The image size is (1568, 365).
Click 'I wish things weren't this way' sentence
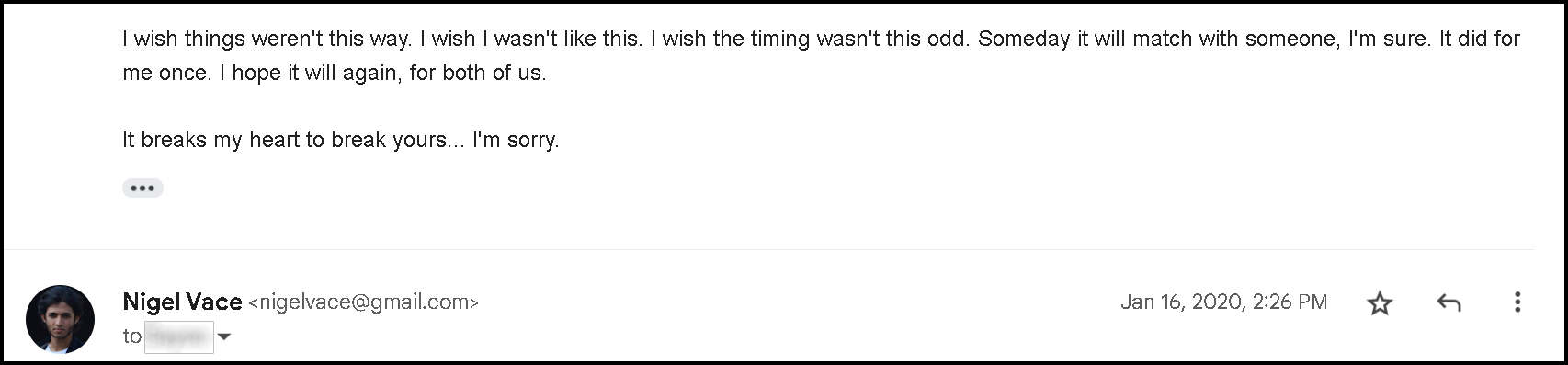[268, 40]
